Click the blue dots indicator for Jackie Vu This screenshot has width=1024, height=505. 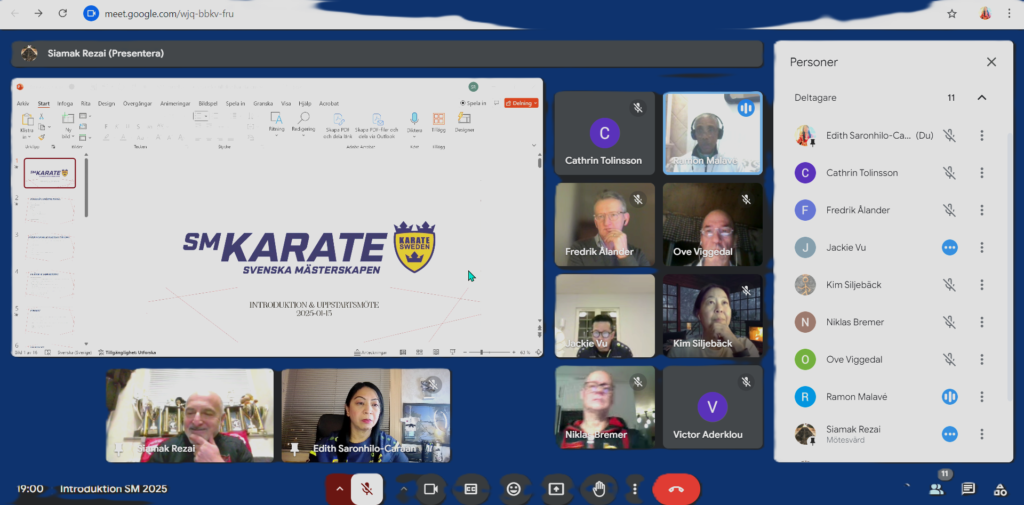tap(950, 248)
